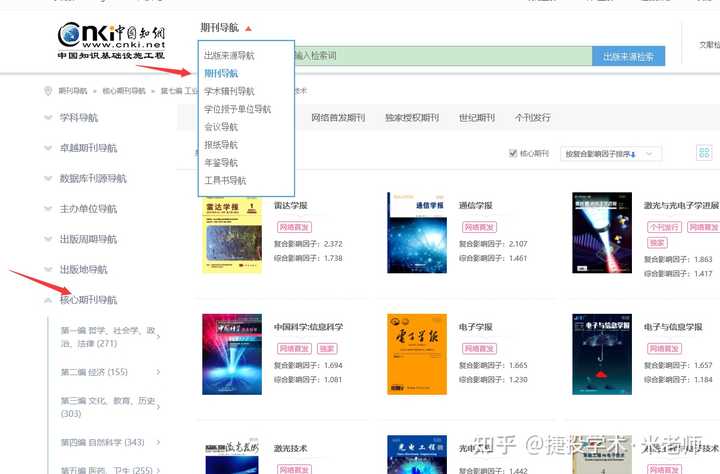Screen dimensions: 720x474
Task: Select 学位授予单位导航 in the dropdown menu
Action: tap(237, 109)
